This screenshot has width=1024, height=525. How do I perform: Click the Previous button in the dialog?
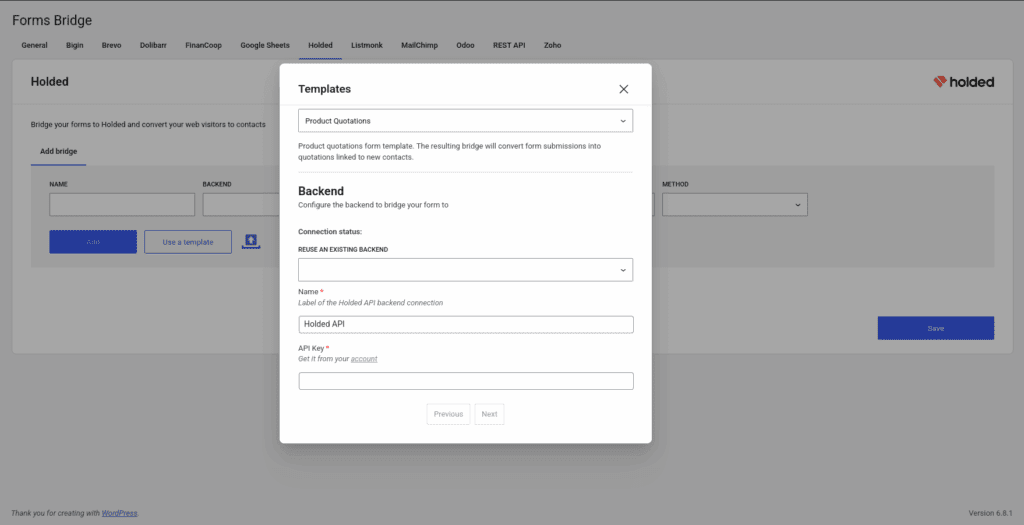tap(448, 414)
